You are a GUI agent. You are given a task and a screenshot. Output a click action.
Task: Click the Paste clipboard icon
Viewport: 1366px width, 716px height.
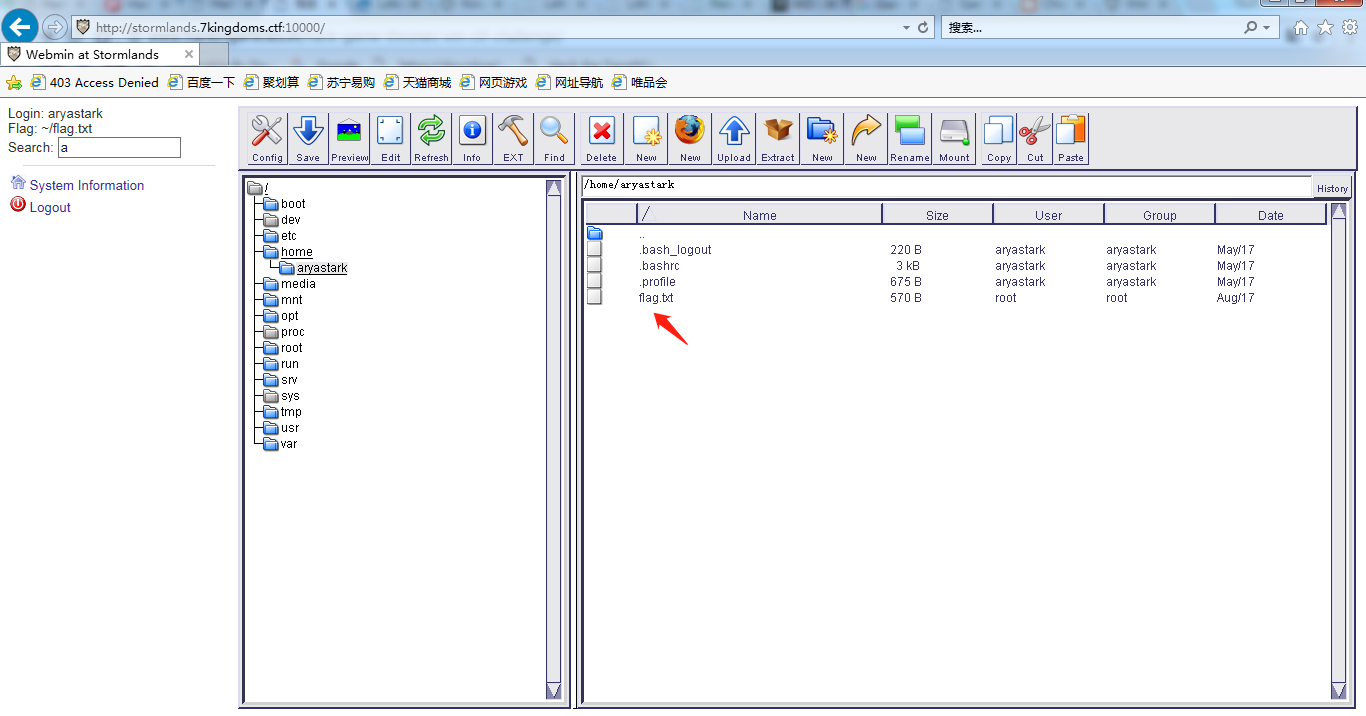click(x=1071, y=138)
